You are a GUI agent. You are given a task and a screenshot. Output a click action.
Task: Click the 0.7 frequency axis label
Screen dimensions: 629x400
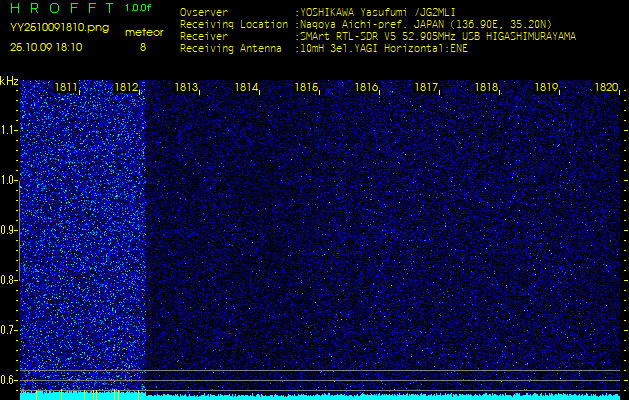click(7, 330)
